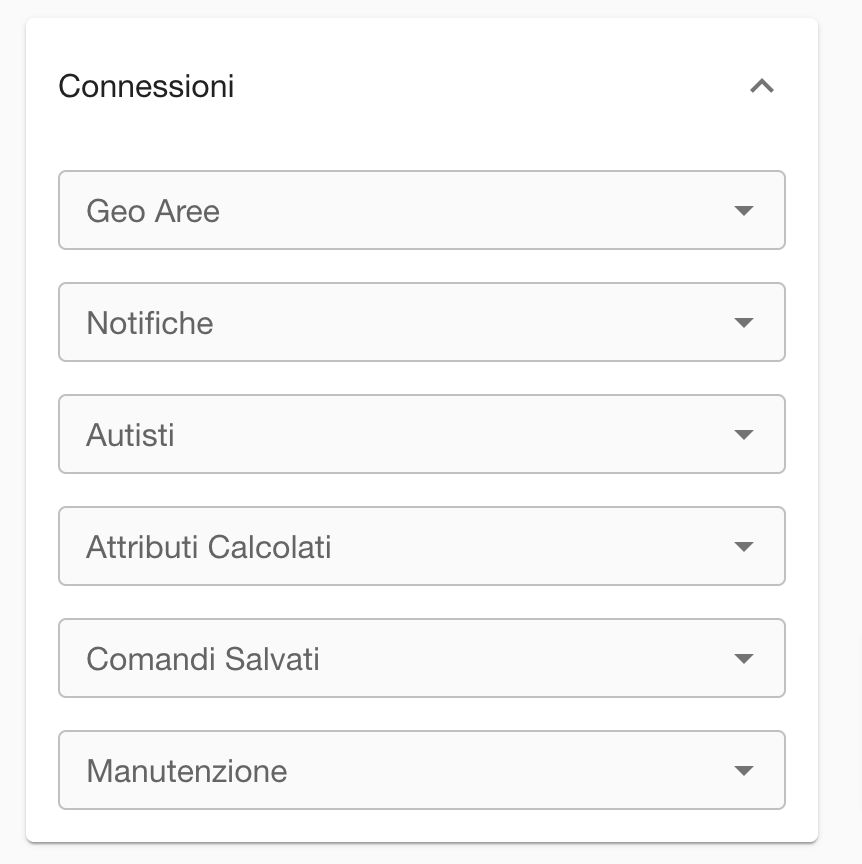Screen dimensions: 862x864
Task: Collapse the Connessioni section chevron
Action: point(762,86)
